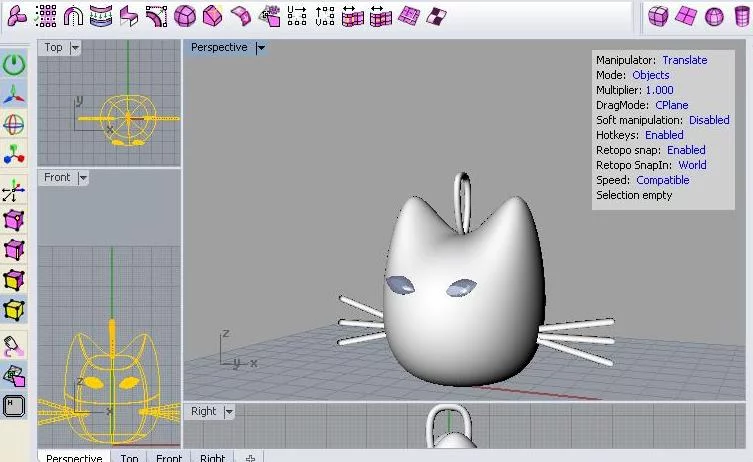Switch to the Top viewport tab
This screenshot has width=753, height=462.
pyautogui.click(x=129, y=456)
